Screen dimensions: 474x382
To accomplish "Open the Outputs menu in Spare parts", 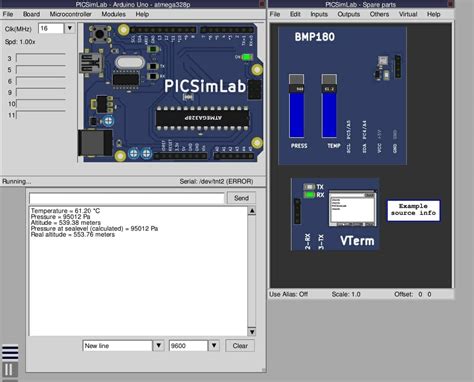I will tap(349, 14).
